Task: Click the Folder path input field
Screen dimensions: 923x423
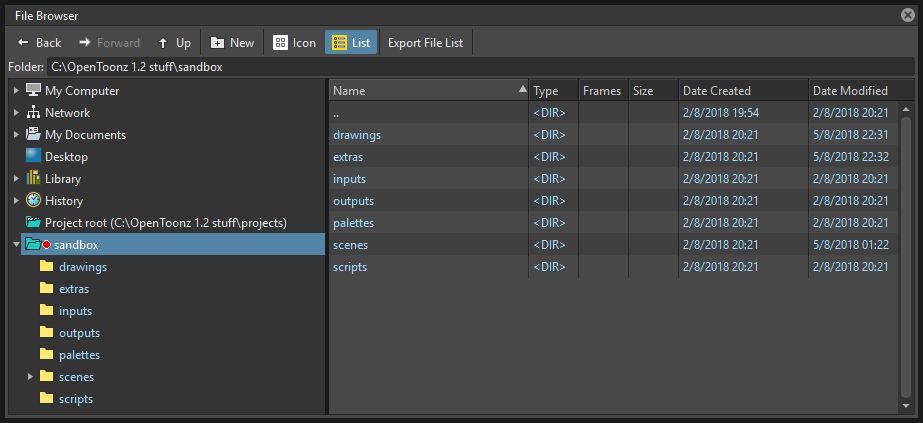Action: click(481, 67)
